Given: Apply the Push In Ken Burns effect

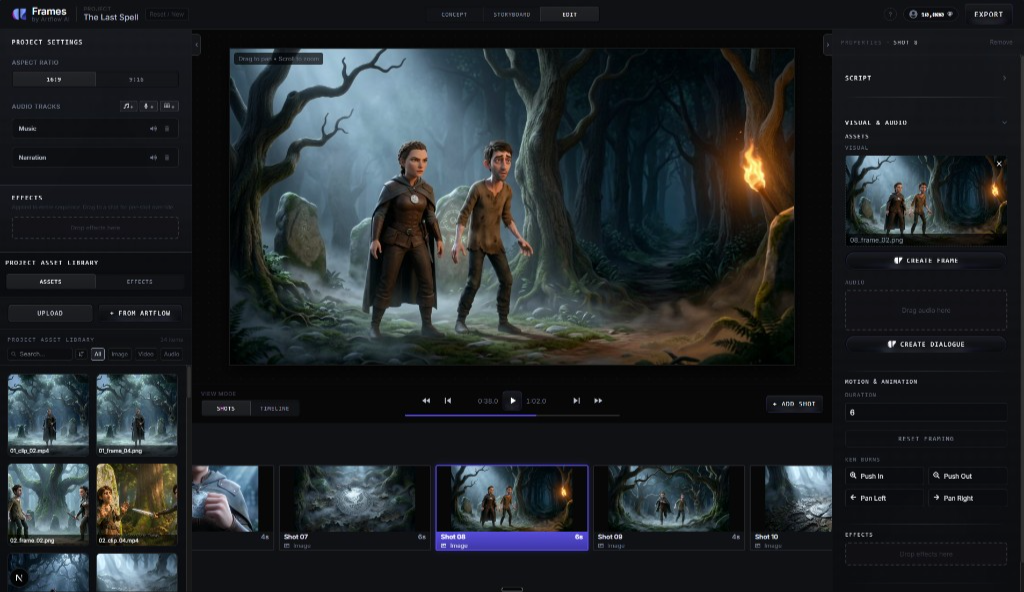Looking at the screenshot, I should pyautogui.click(x=885, y=476).
